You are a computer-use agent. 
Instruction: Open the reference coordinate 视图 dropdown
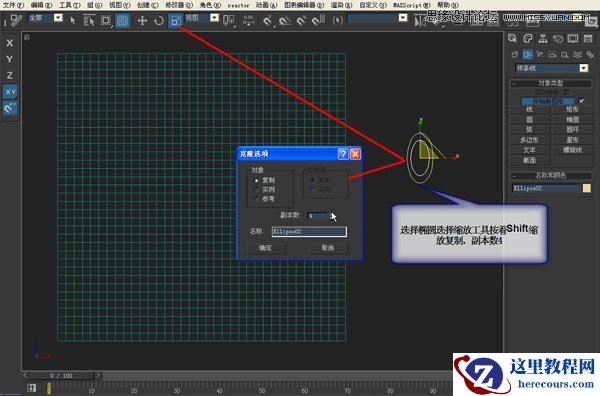214,18
